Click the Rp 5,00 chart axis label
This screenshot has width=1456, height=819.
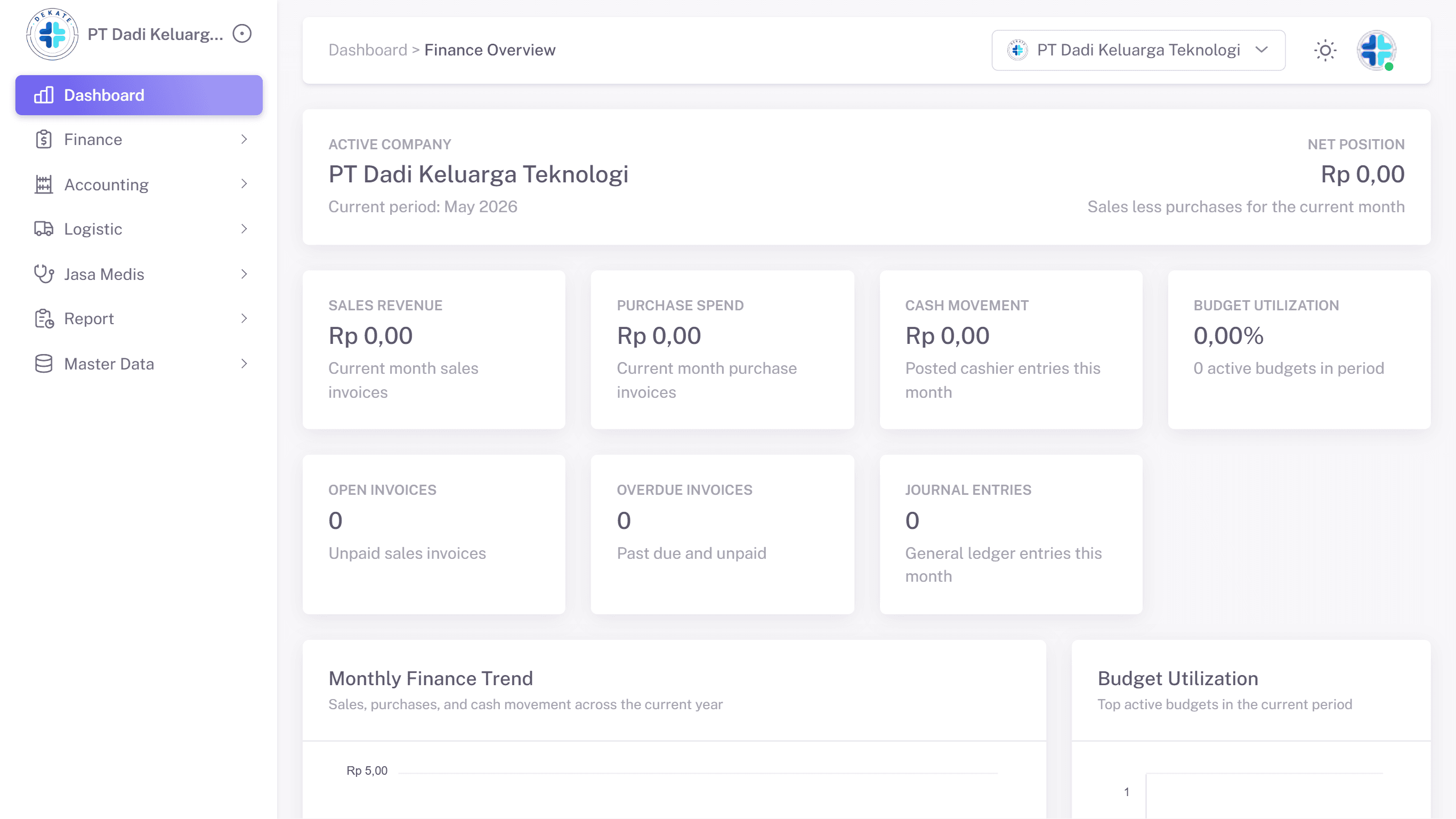point(367,771)
